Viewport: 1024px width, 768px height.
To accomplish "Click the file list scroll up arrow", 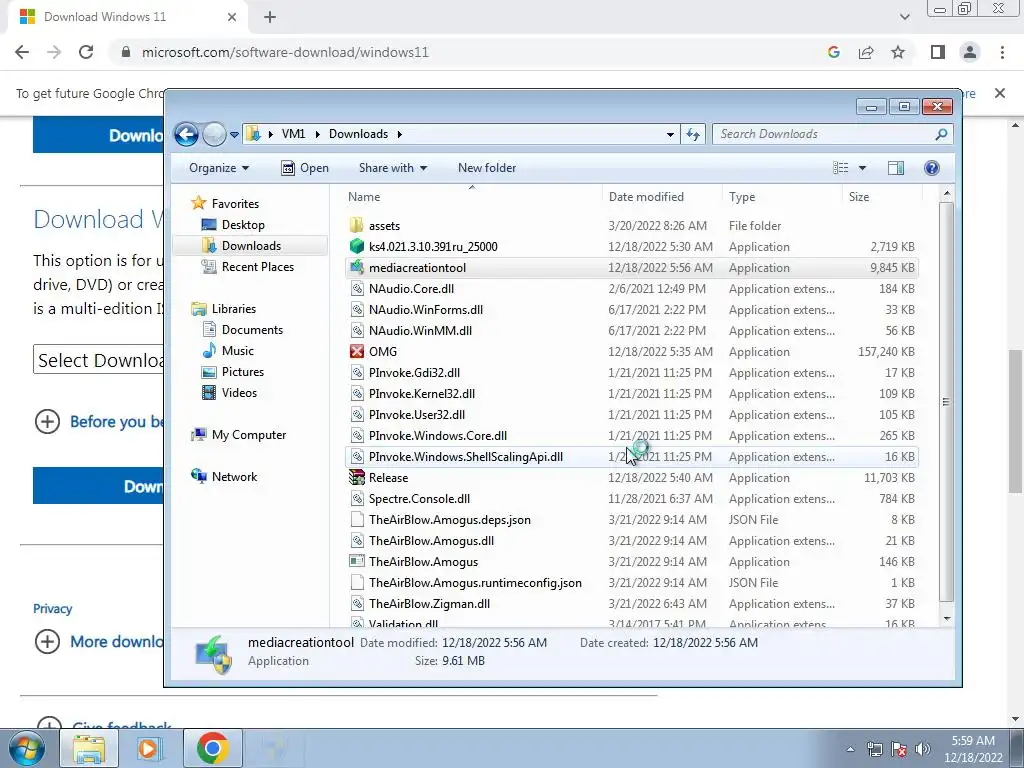I will (x=946, y=194).
